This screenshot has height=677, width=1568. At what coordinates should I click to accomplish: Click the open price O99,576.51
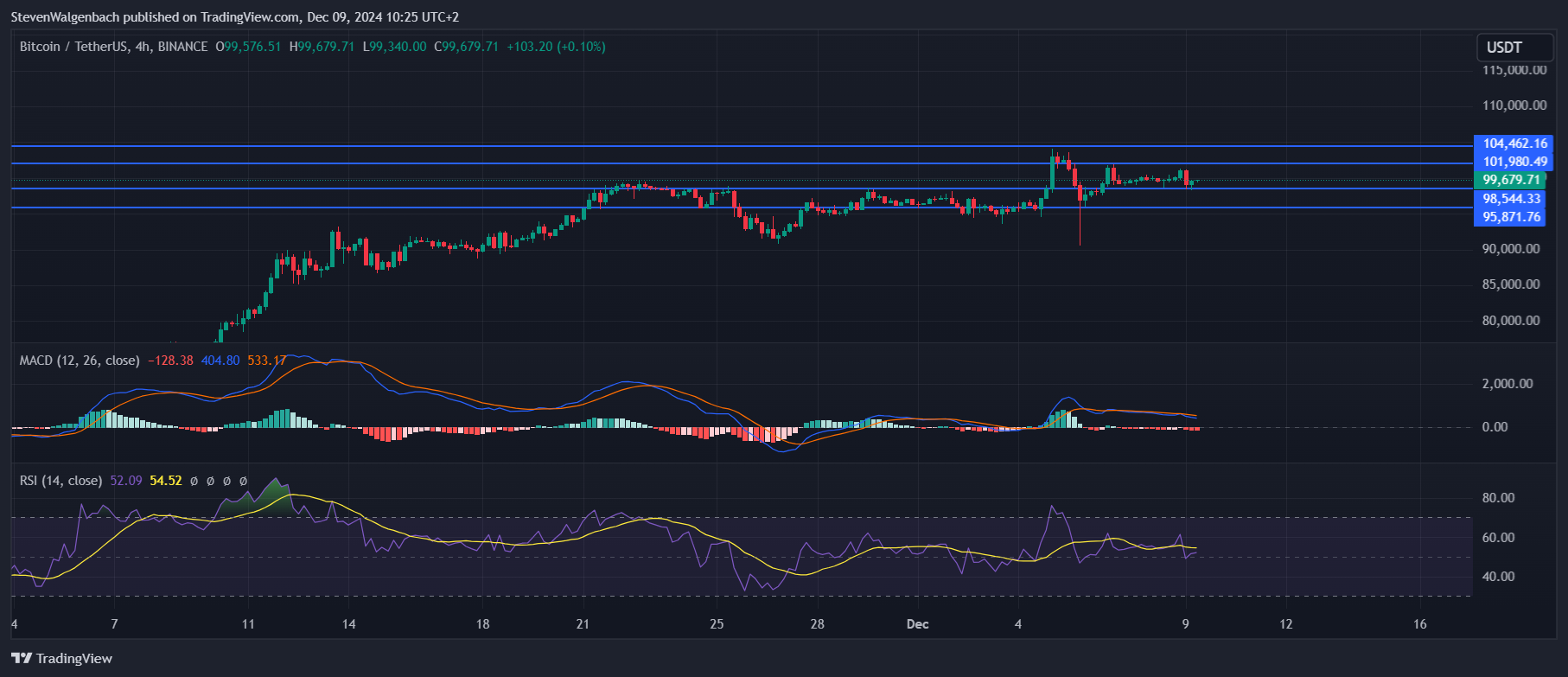coord(248,47)
